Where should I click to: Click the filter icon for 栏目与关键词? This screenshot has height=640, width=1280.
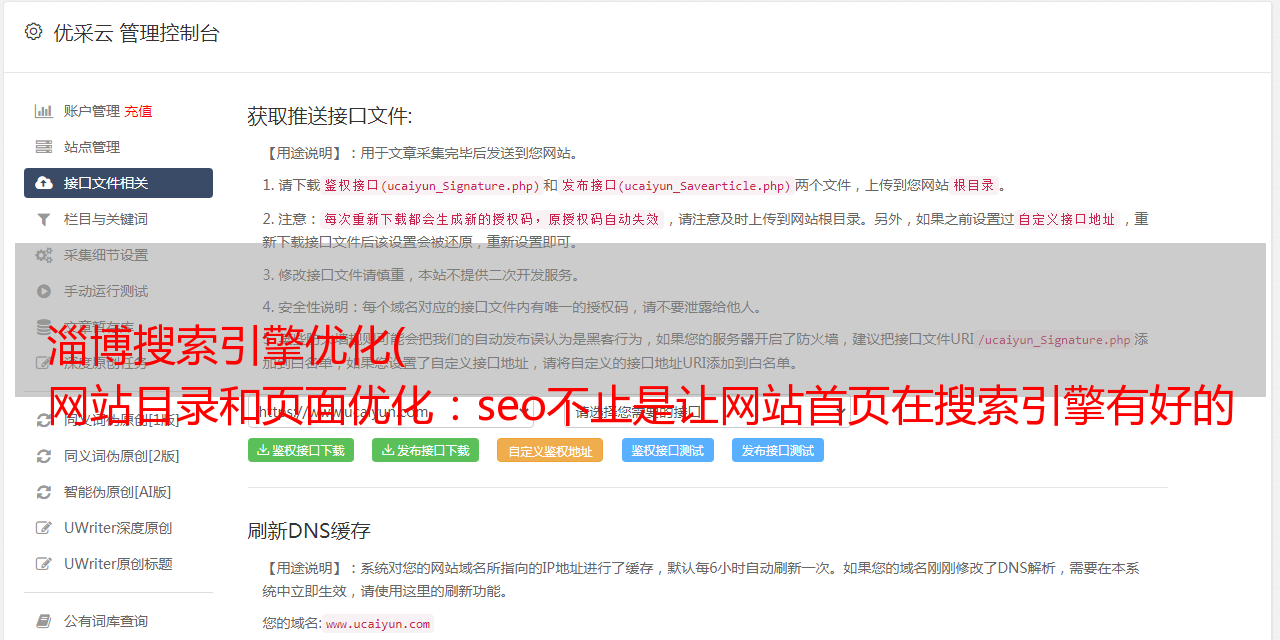44,219
